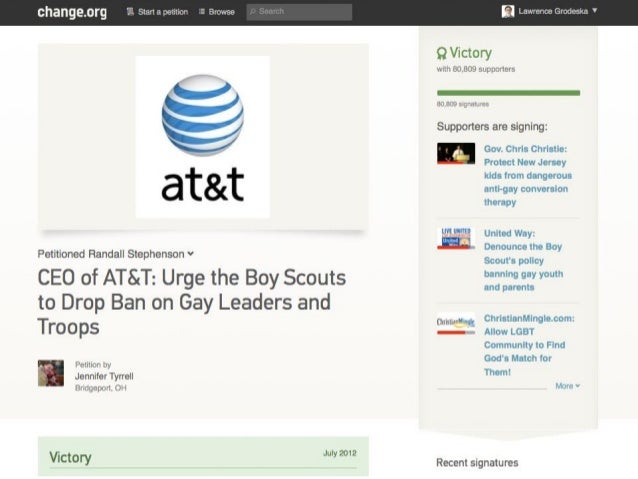Open Jennifer Tyrrell's profile name
The width and height of the screenshot is (638, 479).
click(x=104, y=376)
